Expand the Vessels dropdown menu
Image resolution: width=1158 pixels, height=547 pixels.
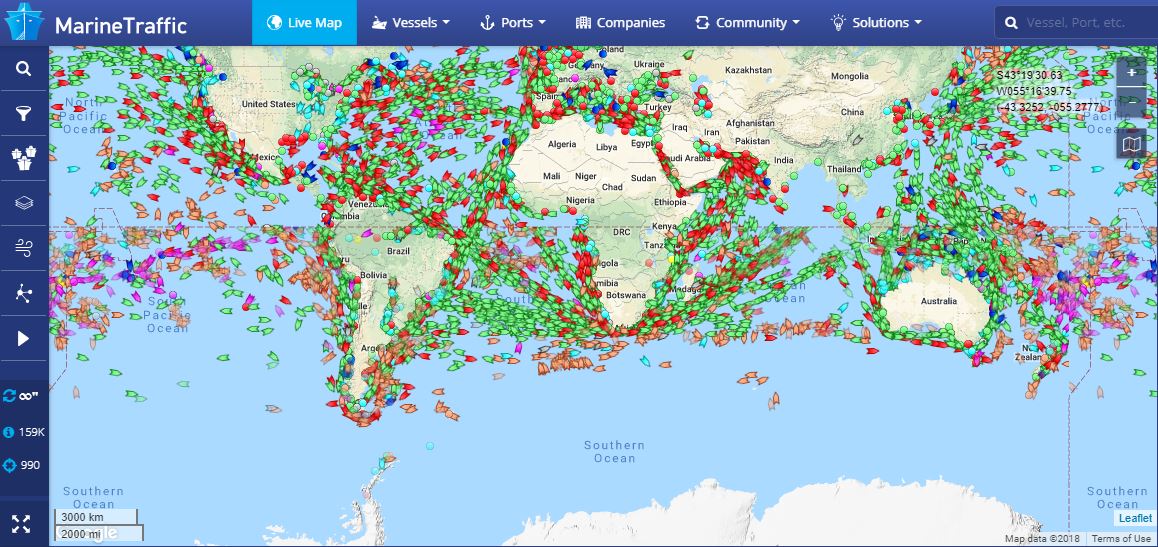tap(410, 22)
